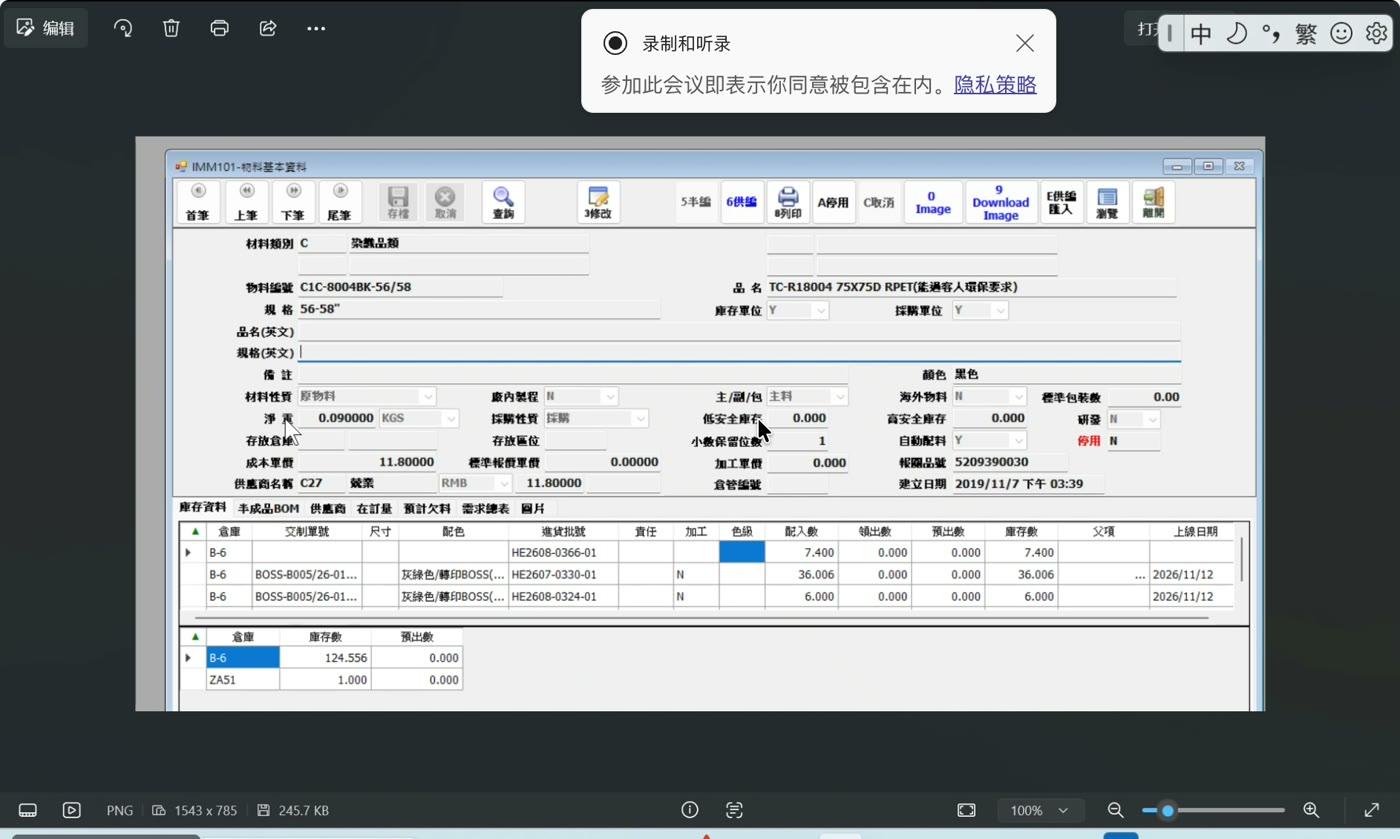Open the 主/副/包 主料 dropdown
Screen dimensions: 1400x839
click(x=840, y=397)
